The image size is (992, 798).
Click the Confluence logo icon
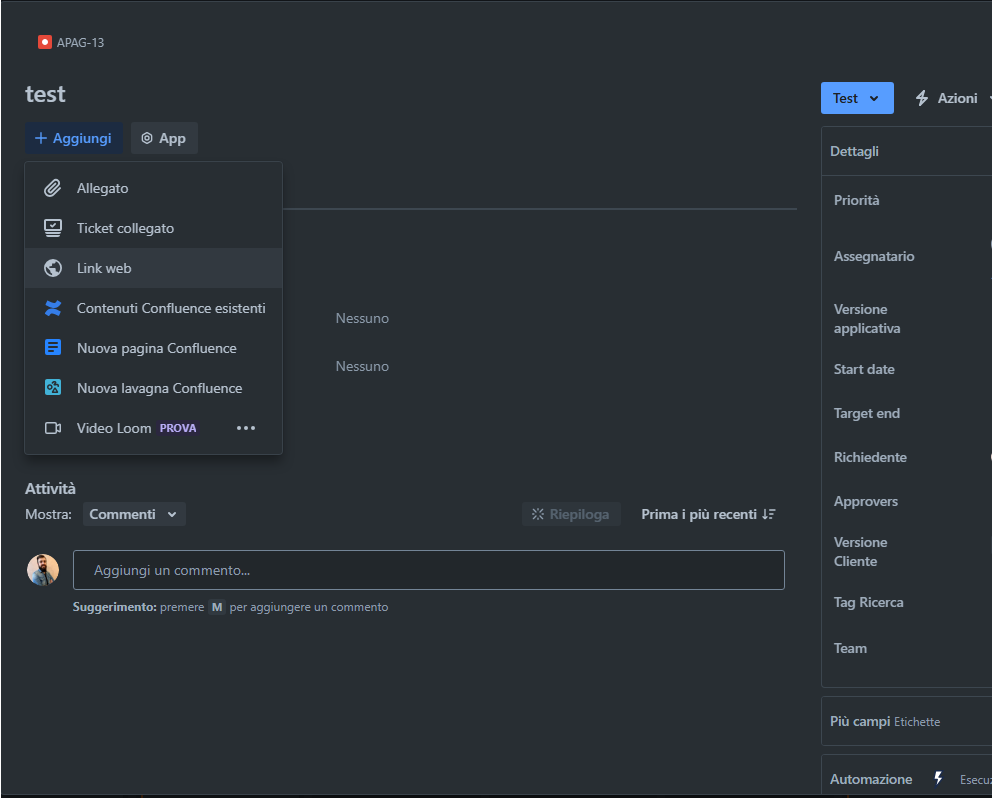coord(53,308)
